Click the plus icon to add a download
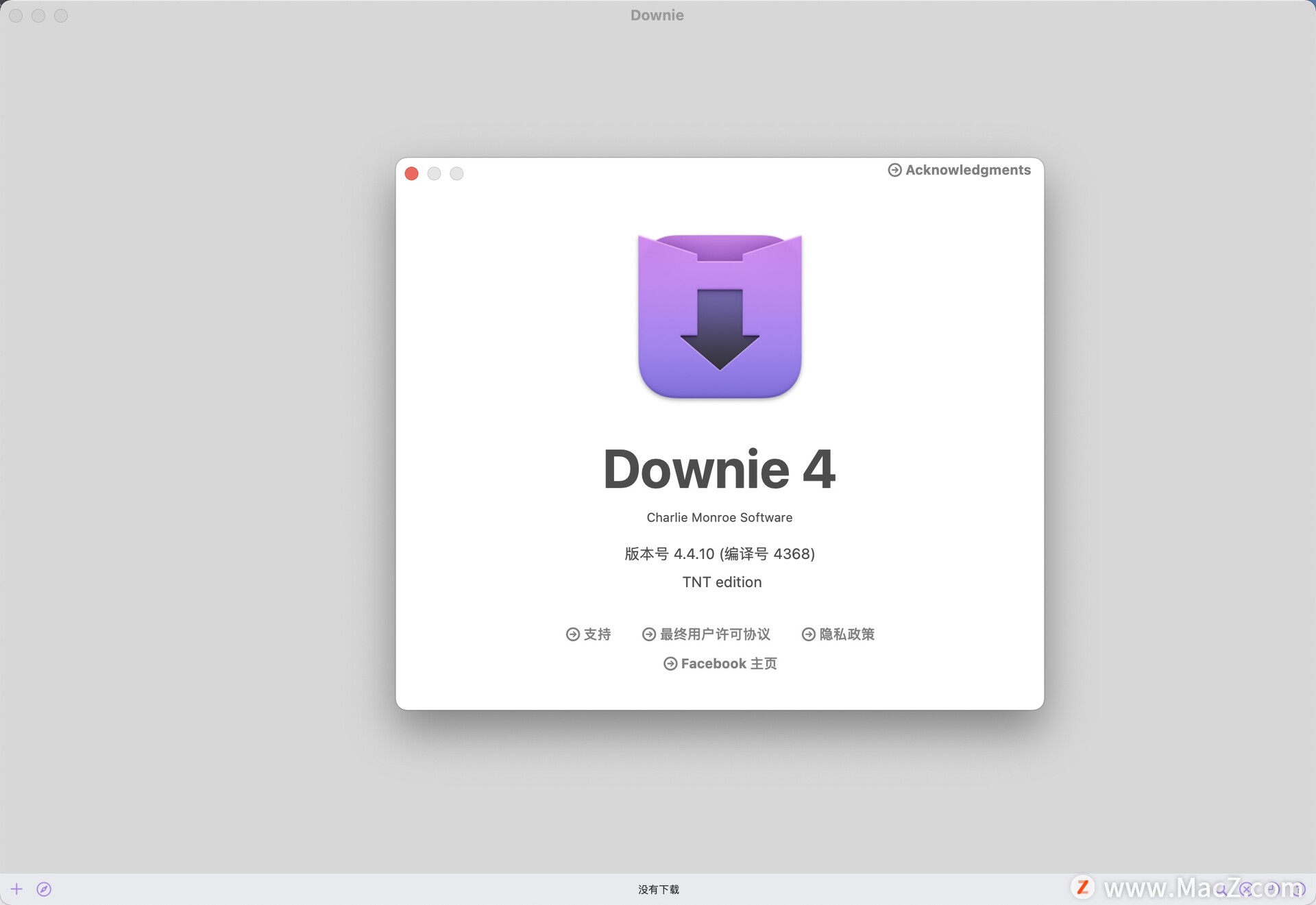The image size is (1316, 905). (x=16, y=889)
